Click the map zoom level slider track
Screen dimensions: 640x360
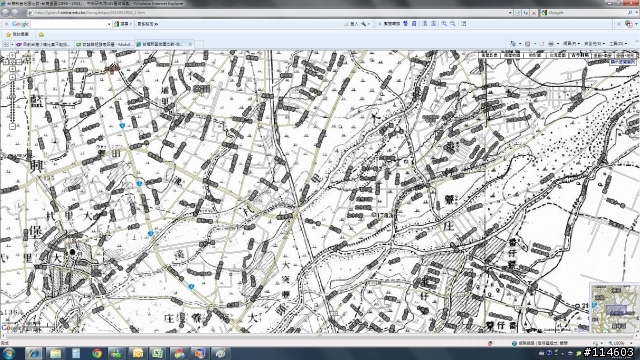13,102
